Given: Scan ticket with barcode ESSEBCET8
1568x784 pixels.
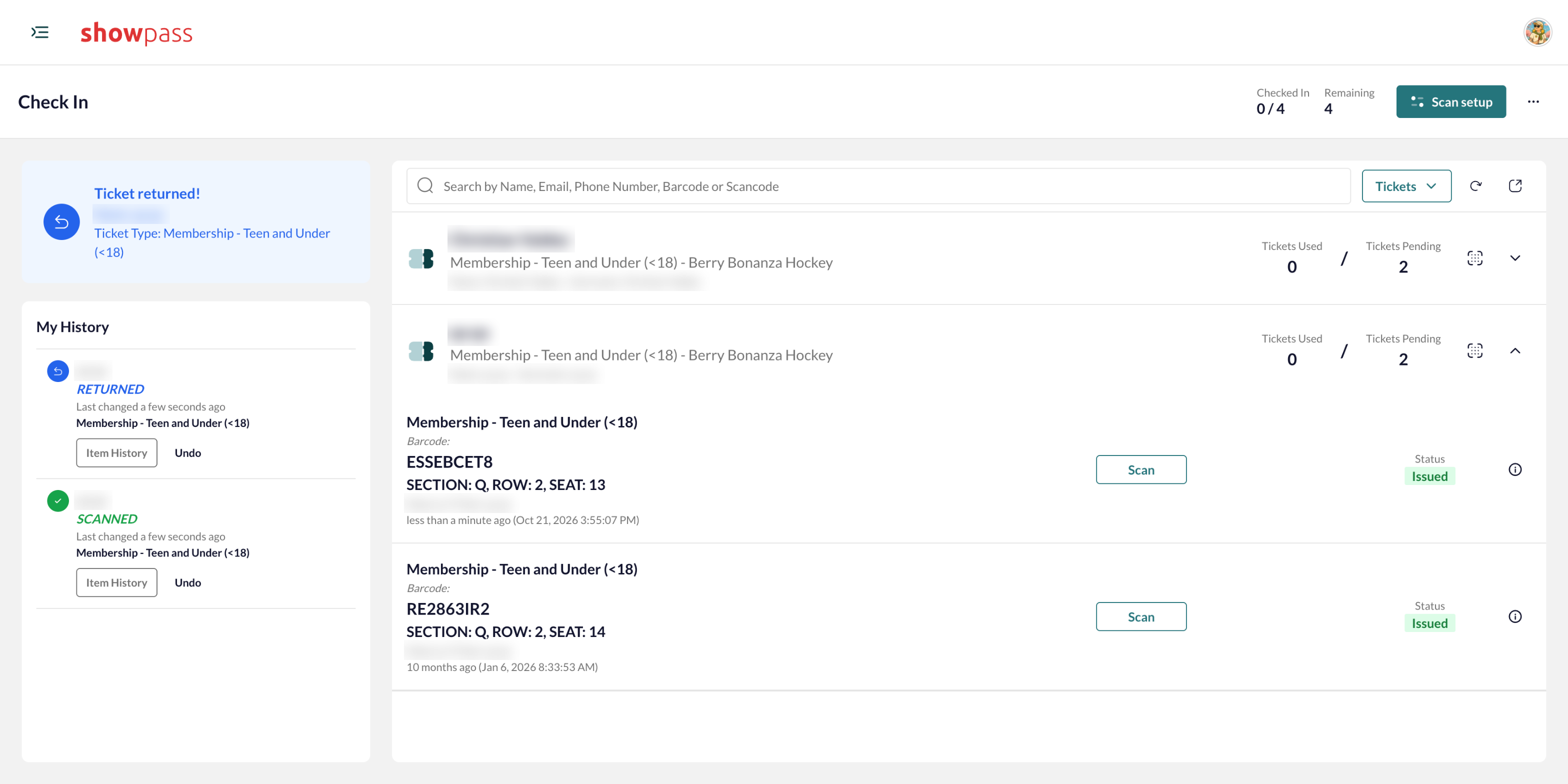Looking at the screenshot, I should coord(1140,469).
